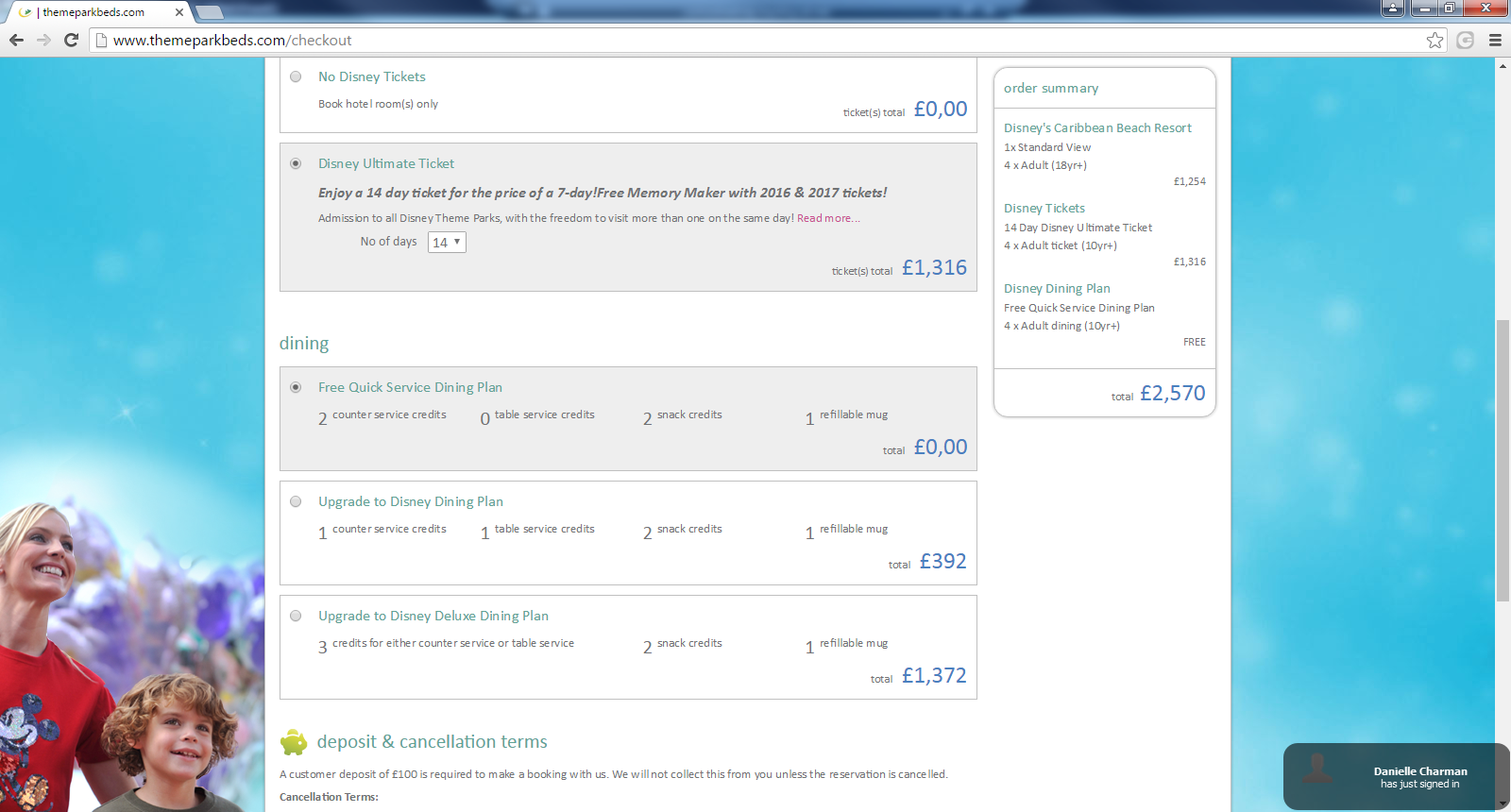The width and height of the screenshot is (1511, 812).
Task: Click the scrollbar up arrow
Action: [x=1503, y=65]
